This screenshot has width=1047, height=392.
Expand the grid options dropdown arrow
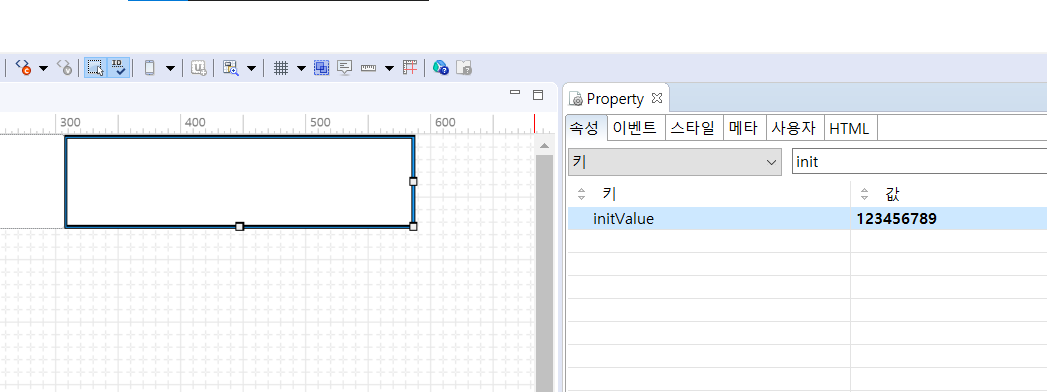301,68
